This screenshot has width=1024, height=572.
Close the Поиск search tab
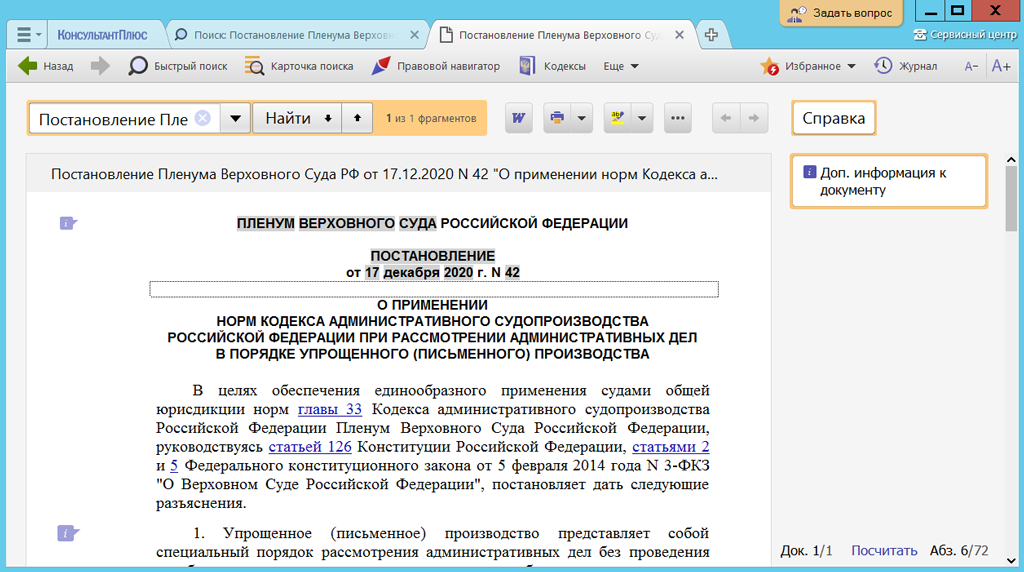pyautogui.click(x=414, y=35)
